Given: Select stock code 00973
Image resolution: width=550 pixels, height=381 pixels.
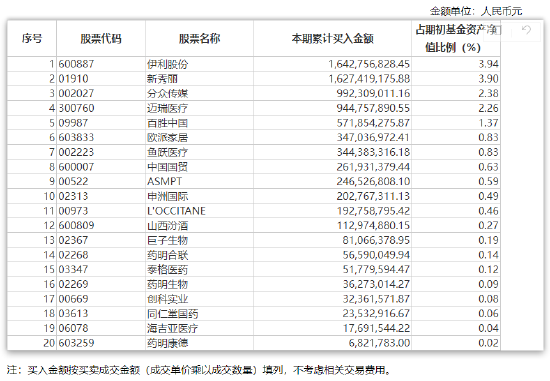Looking at the screenshot, I should 73,211.
